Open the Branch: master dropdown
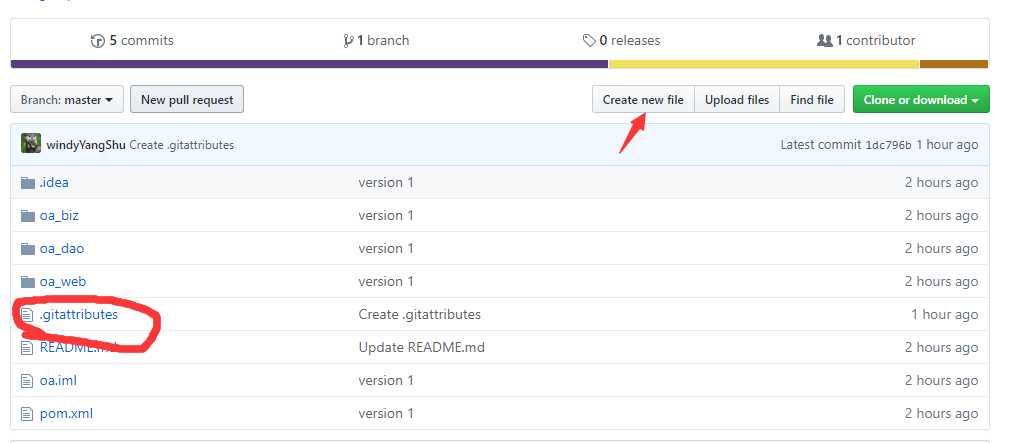1015x443 pixels. pos(67,100)
